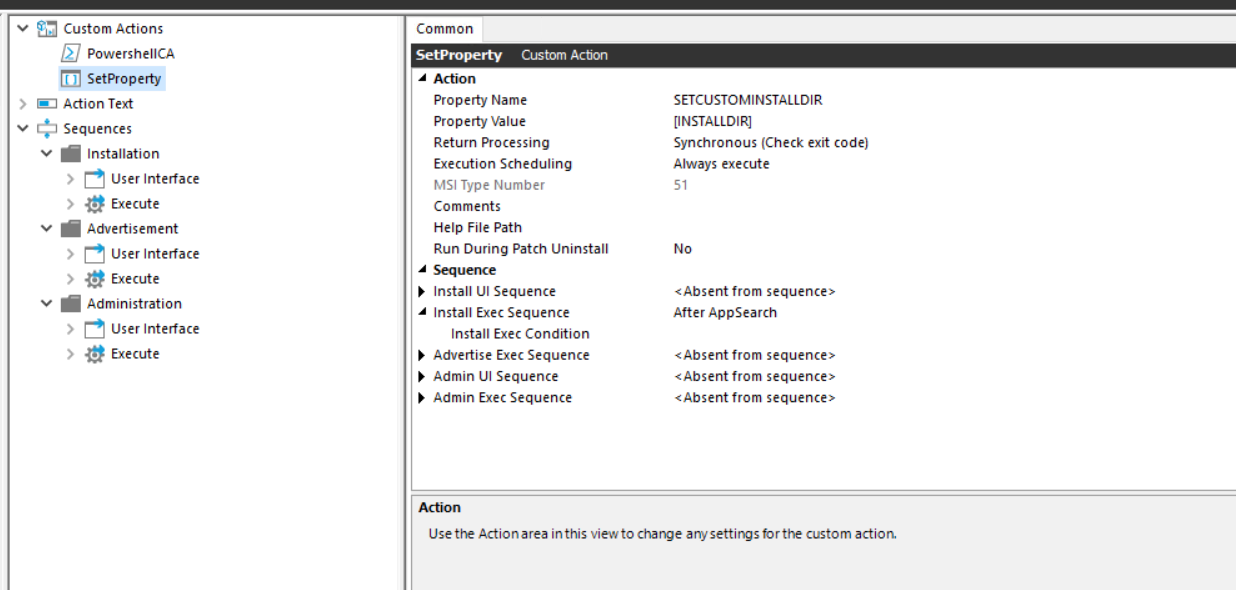Select Administration User Interface tree item
The height and width of the screenshot is (590, 1236).
[155, 329]
